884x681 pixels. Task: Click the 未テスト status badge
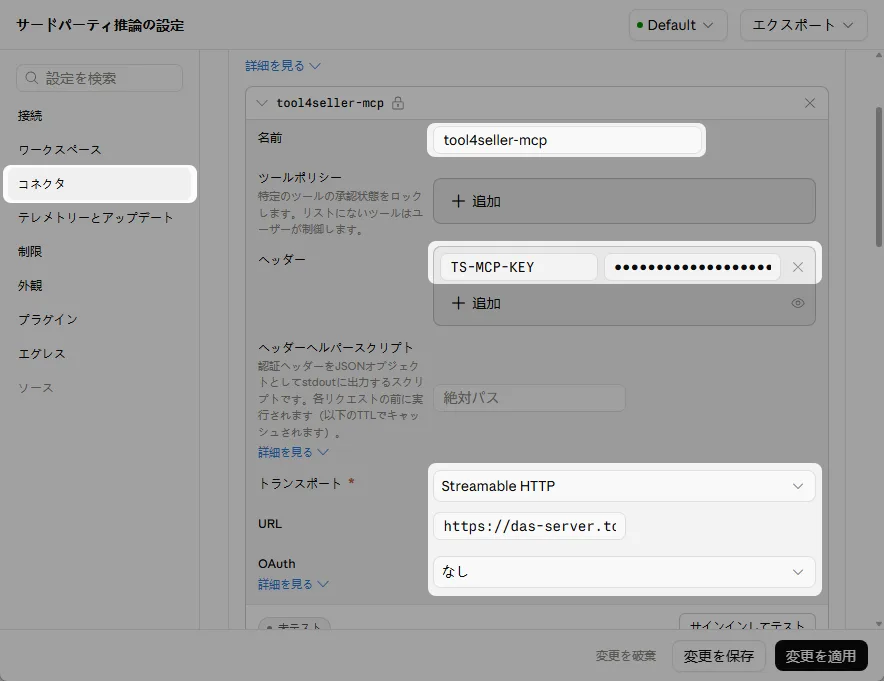(294, 624)
